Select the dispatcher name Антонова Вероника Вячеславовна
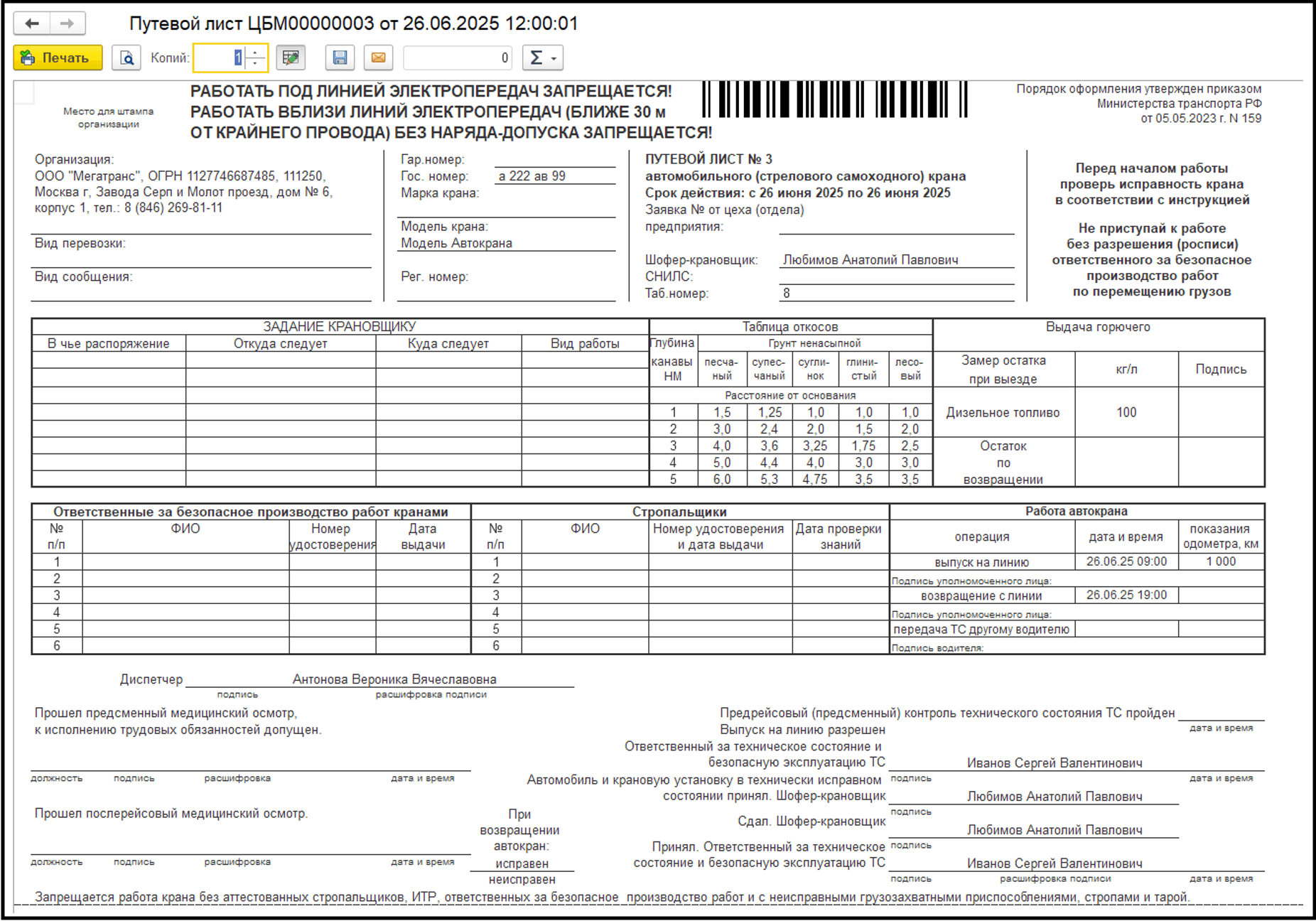This screenshot has height=921, width=1316. pyautogui.click(x=394, y=679)
